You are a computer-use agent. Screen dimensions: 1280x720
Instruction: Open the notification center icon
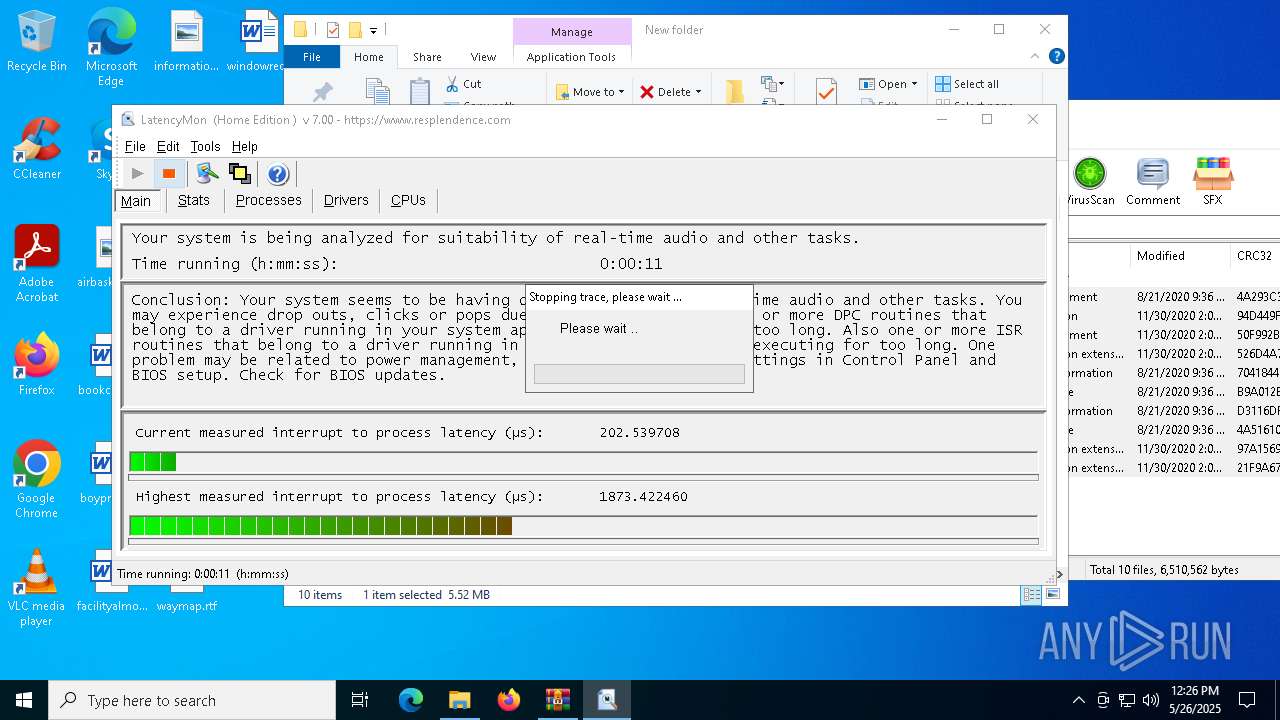pos(1247,700)
